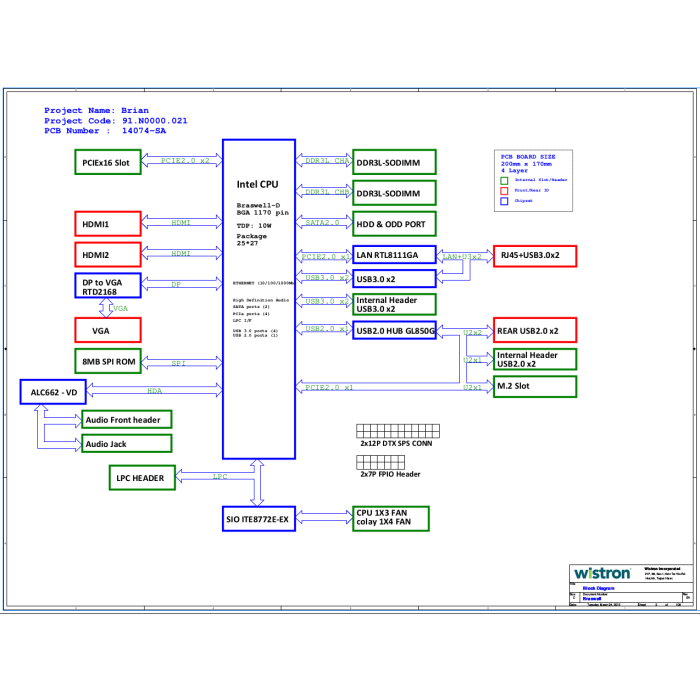This screenshot has height=700, width=700.
Task: Click the PCIEx16 Slot block
Action: click(x=108, y=162)
